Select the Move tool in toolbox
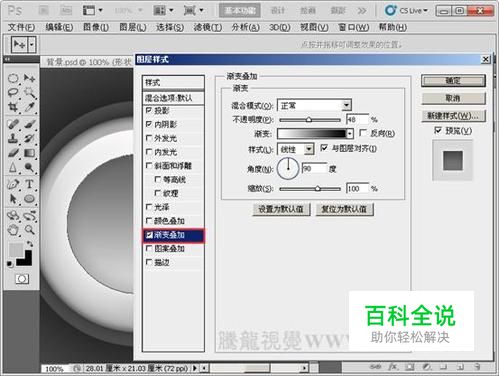 tap(29, 78)
